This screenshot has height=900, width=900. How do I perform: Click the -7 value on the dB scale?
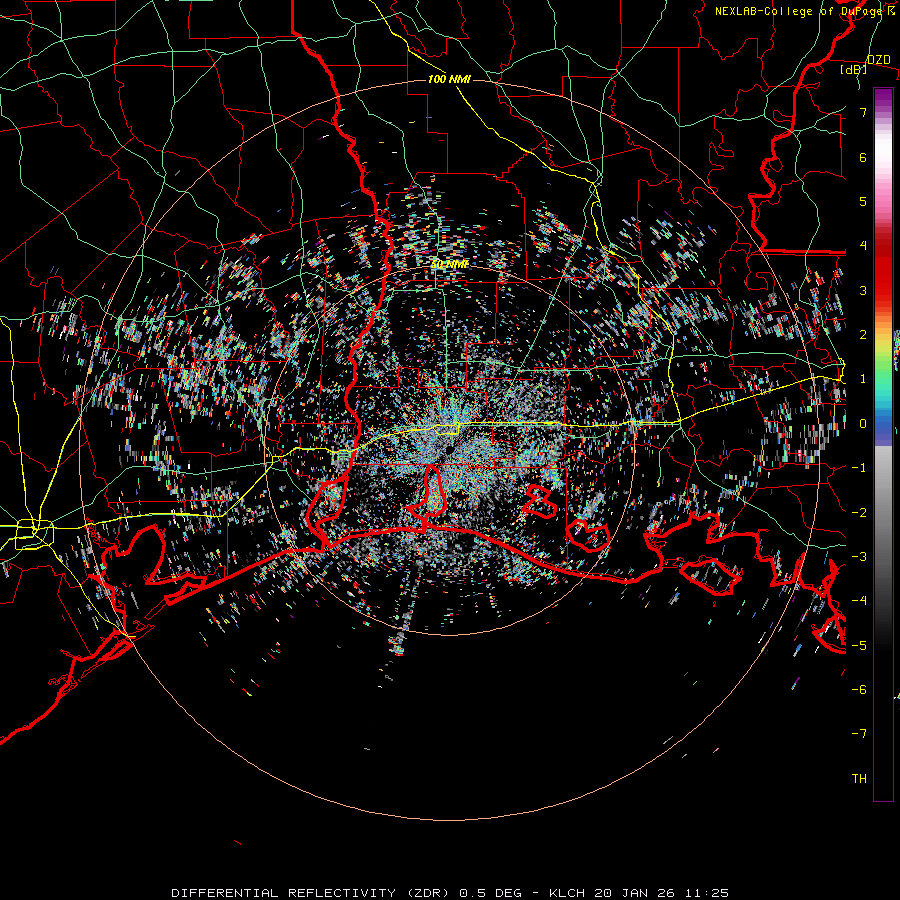pos(859,734)
